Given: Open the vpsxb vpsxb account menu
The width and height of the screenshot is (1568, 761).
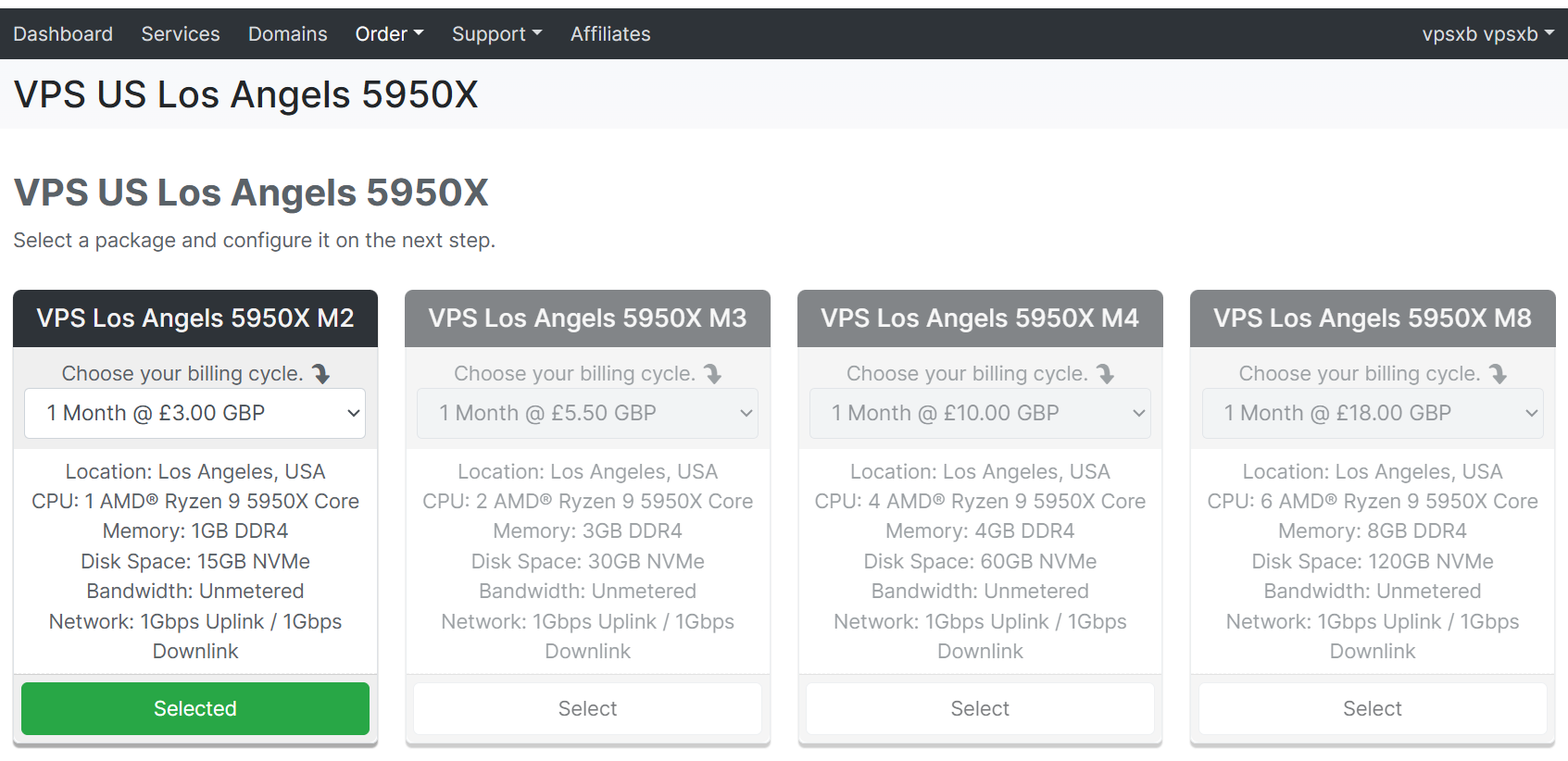Looking at the screenshot, I should (1487, 34).
